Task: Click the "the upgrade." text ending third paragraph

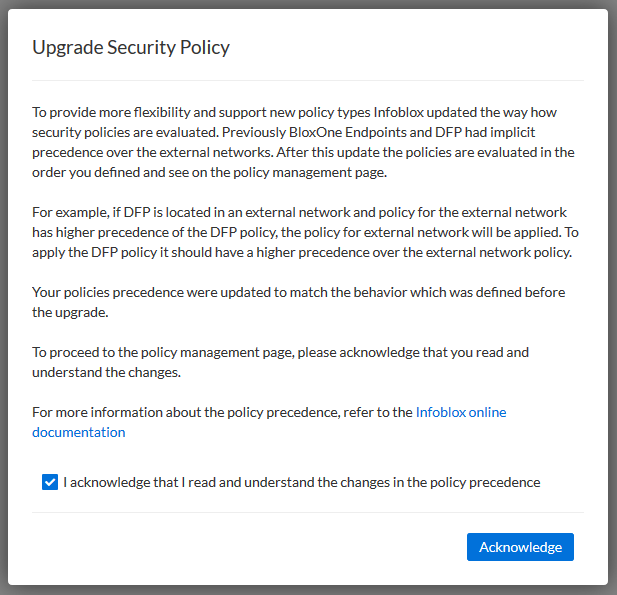Action: [x=72, y=312]
